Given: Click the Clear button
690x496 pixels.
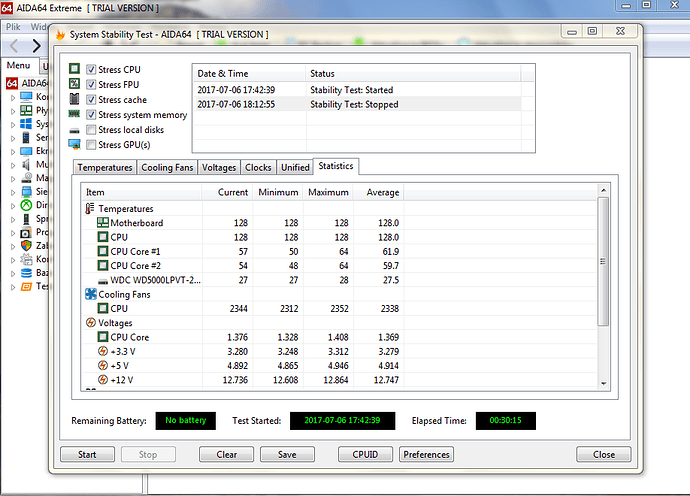Looking at the screenshot, I should click(x=226, y=454).
